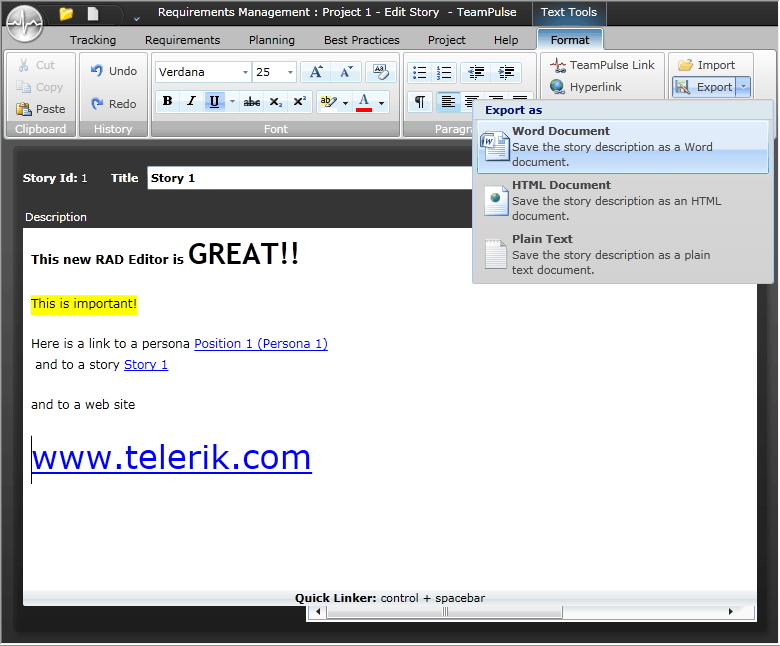The height and width of the screenshot is (646, 780).
Task: Select the Format ribbon tab
Action: [x=570, y=40]
